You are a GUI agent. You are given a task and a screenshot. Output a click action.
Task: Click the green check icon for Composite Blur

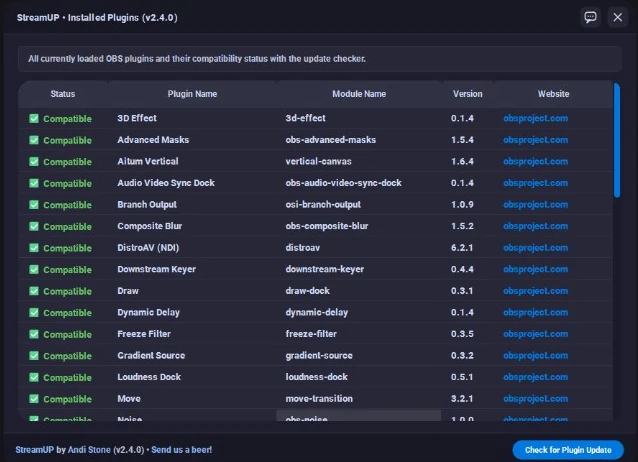pyautogui.click(x=34, y=226)
